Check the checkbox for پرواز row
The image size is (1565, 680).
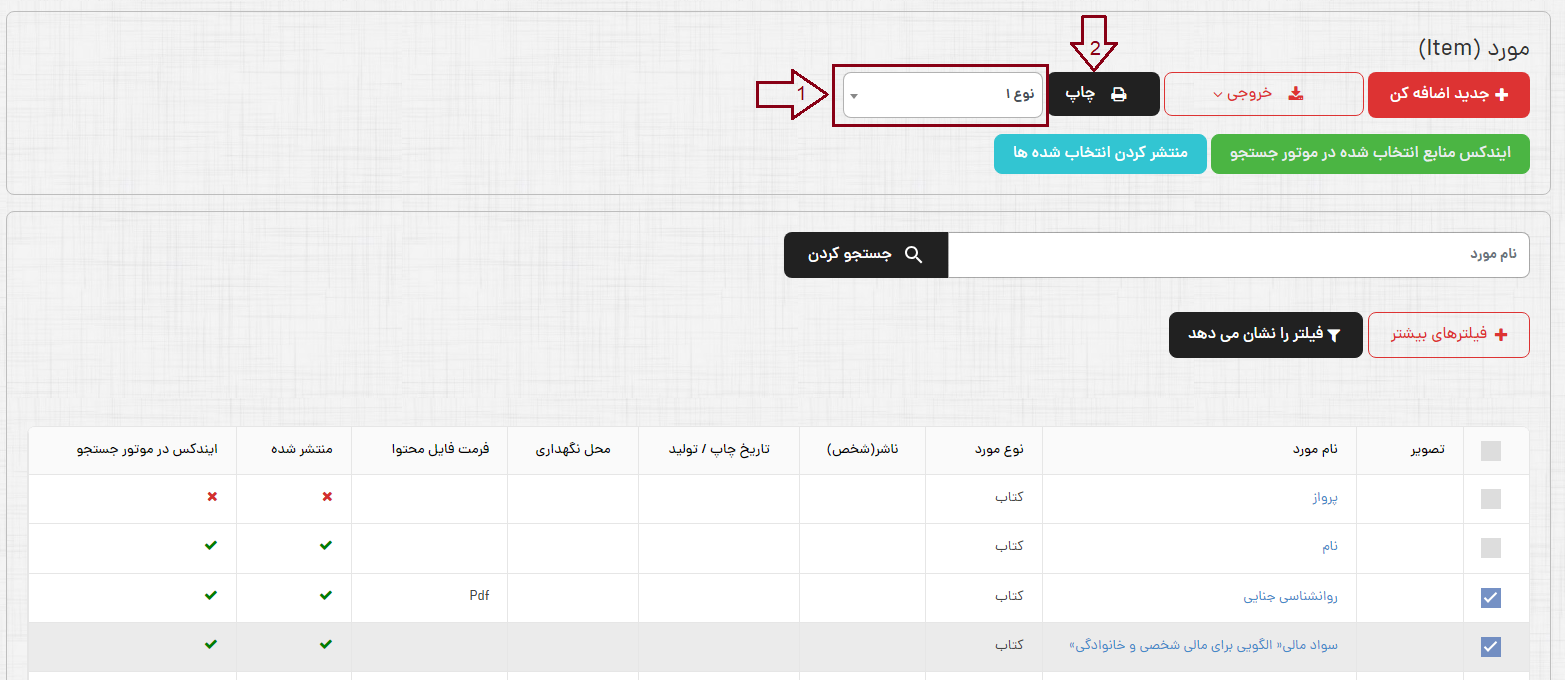point(1490,499)
